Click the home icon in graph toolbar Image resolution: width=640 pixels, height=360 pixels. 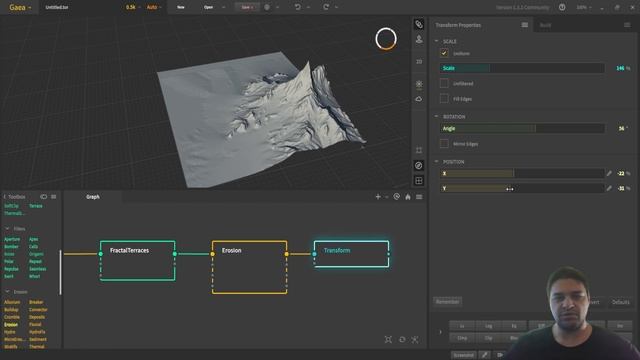click(x=408, y=197)
